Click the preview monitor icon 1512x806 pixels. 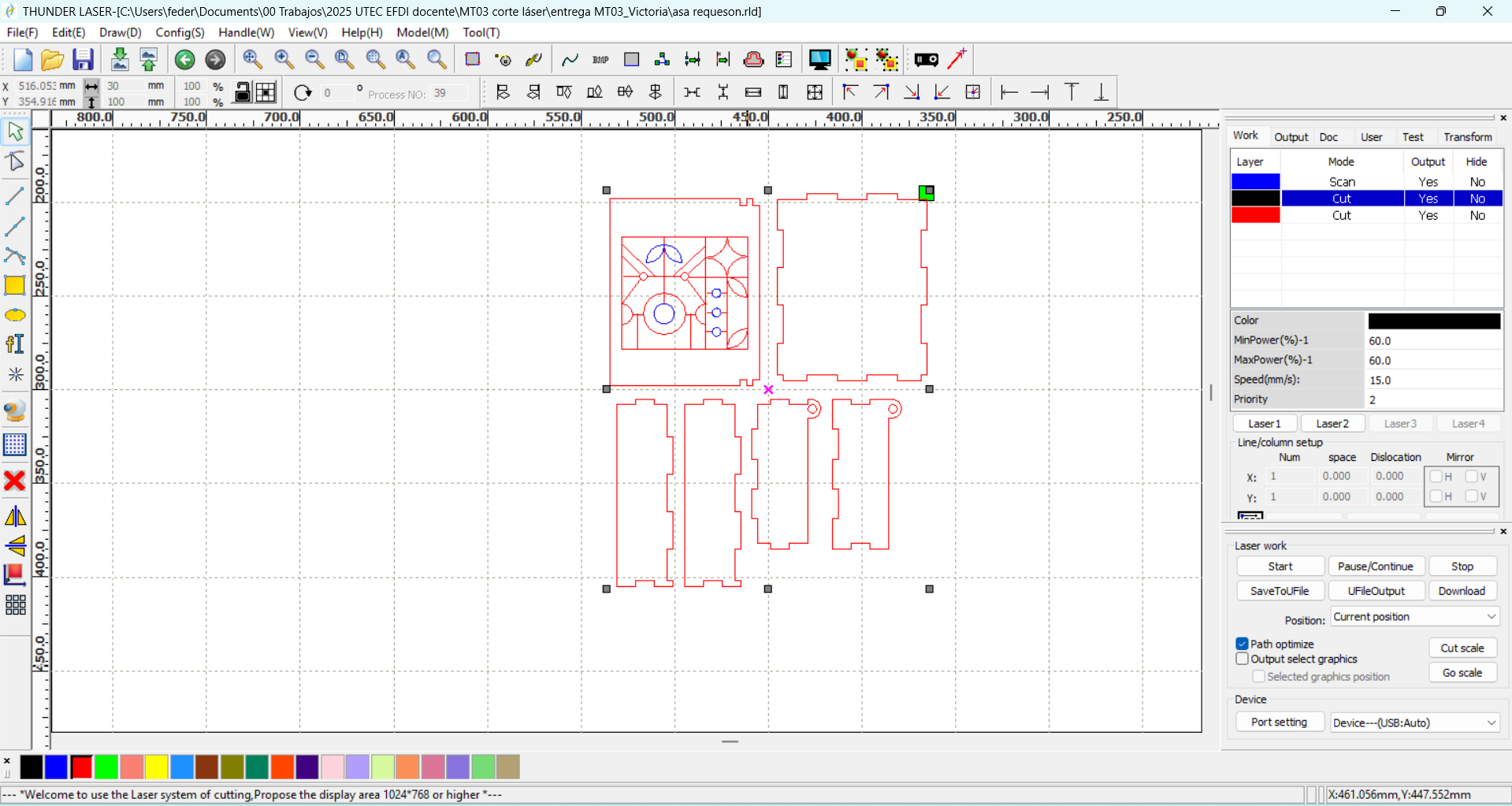point(819,60)
